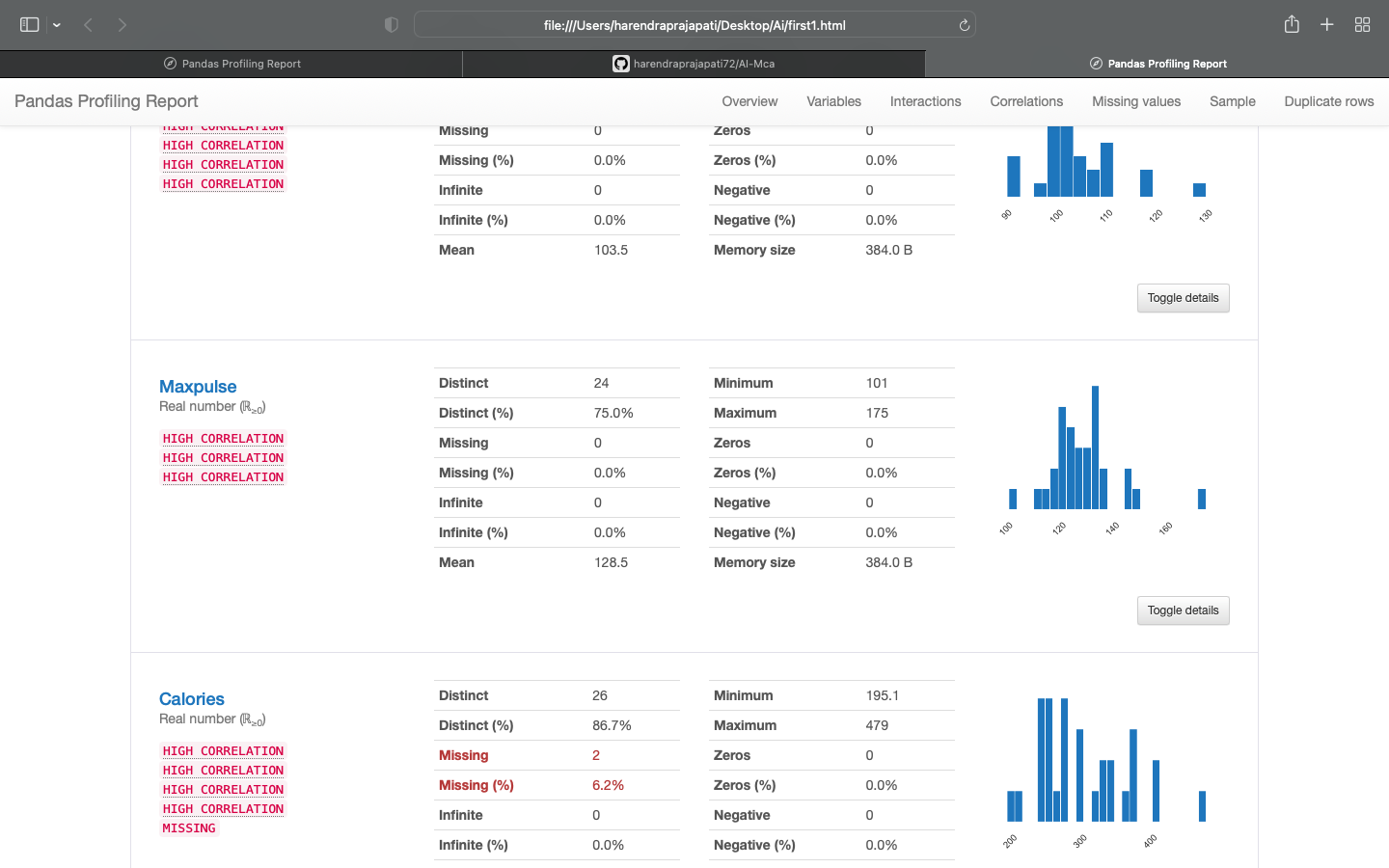Click the address bar URL field
This screenshot has width=1389, height=868.
tap(694, 24)
